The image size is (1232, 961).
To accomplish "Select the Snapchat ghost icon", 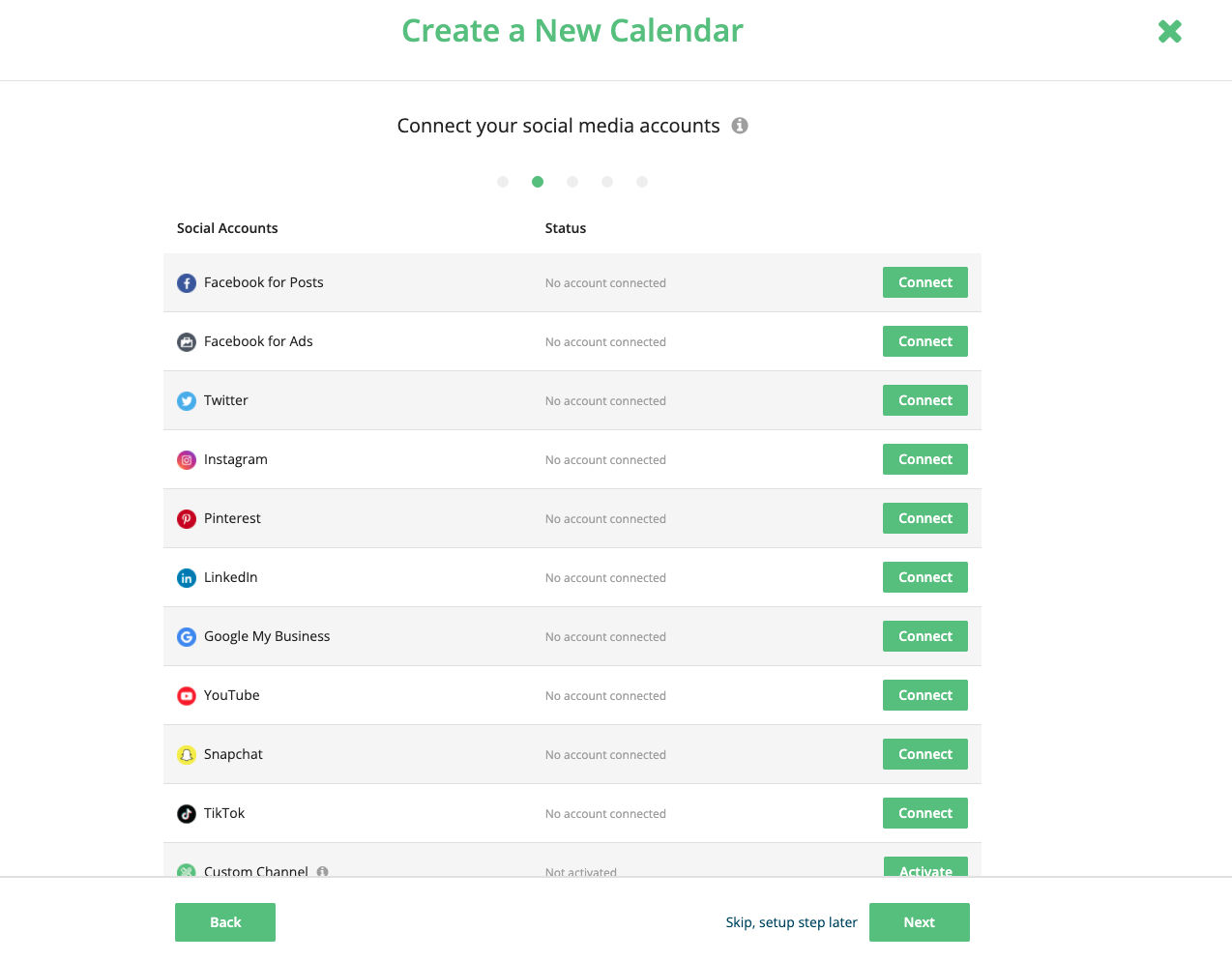I will (x=186, y=754).
